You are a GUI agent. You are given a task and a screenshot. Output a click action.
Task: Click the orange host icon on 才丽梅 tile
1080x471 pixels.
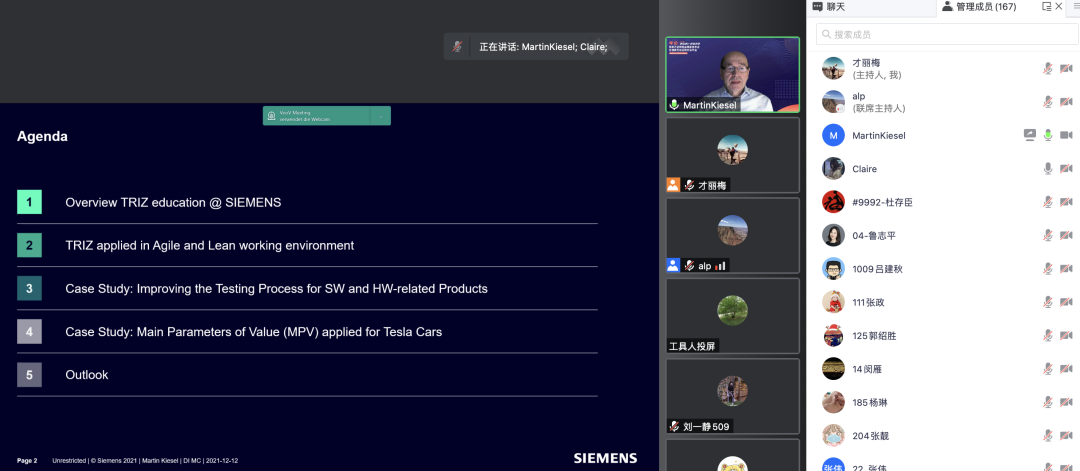(x=673, y=185)
